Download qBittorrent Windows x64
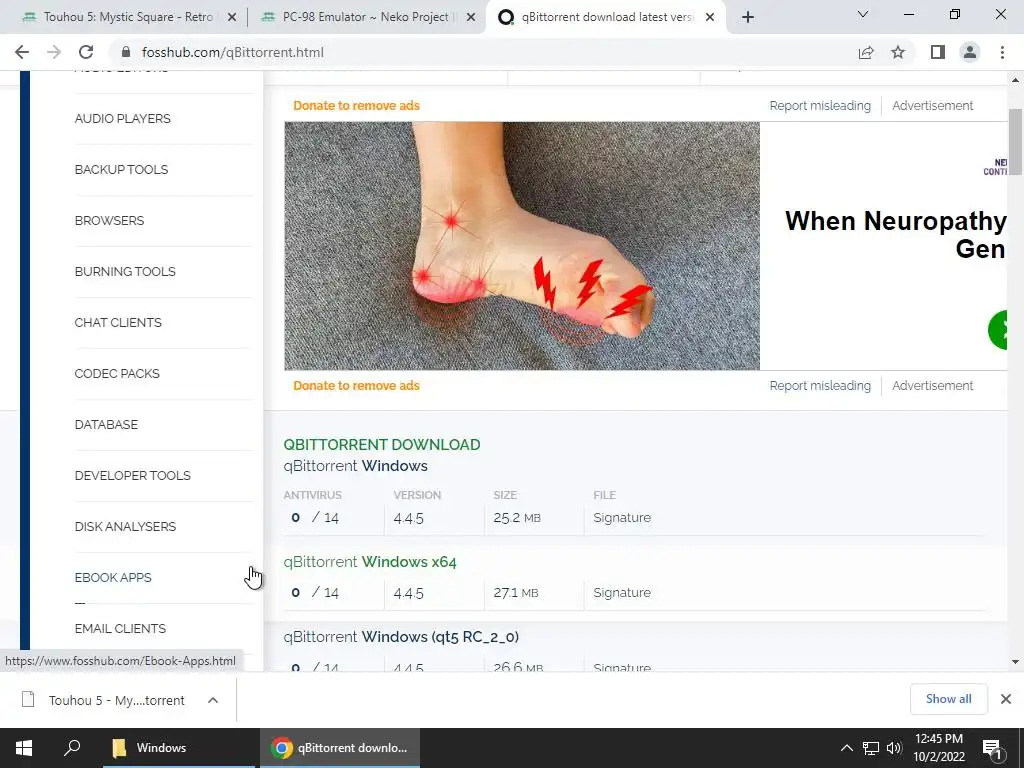 (370, 562)
